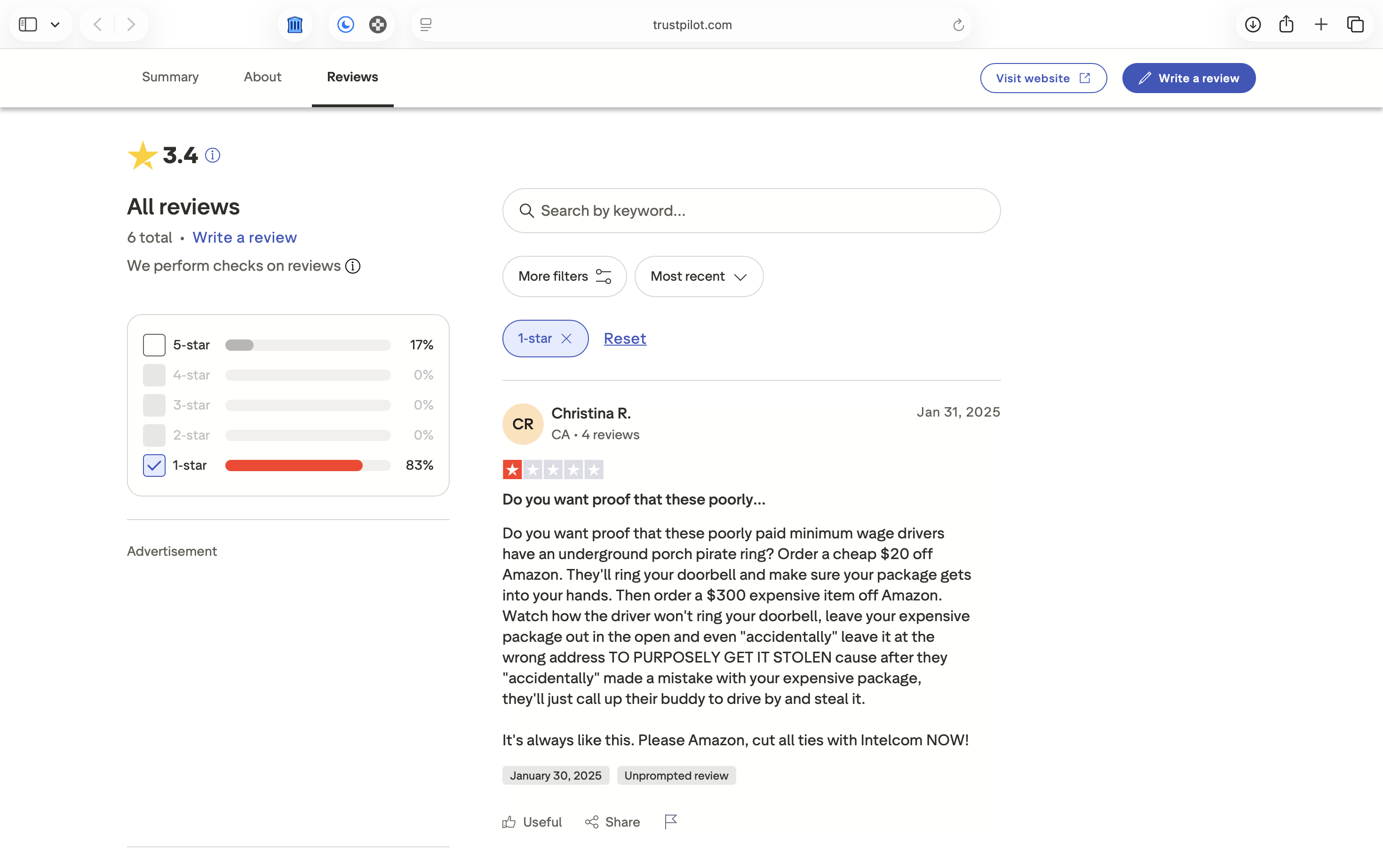Open the downloads icon in the toolbar
1383x868 pixels.
(x=1253, y=24)
